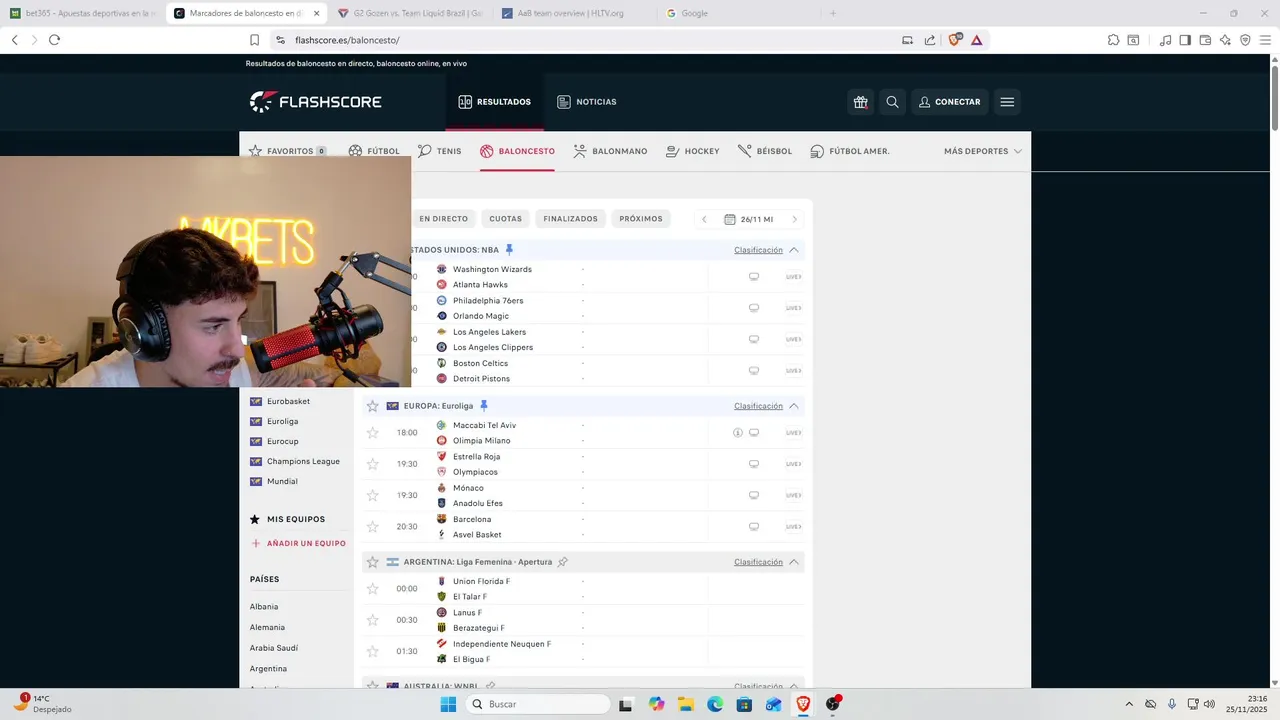Open the Brave VPN shield icon
The image size is (1280, 720).
click(x=1245, y=40)
